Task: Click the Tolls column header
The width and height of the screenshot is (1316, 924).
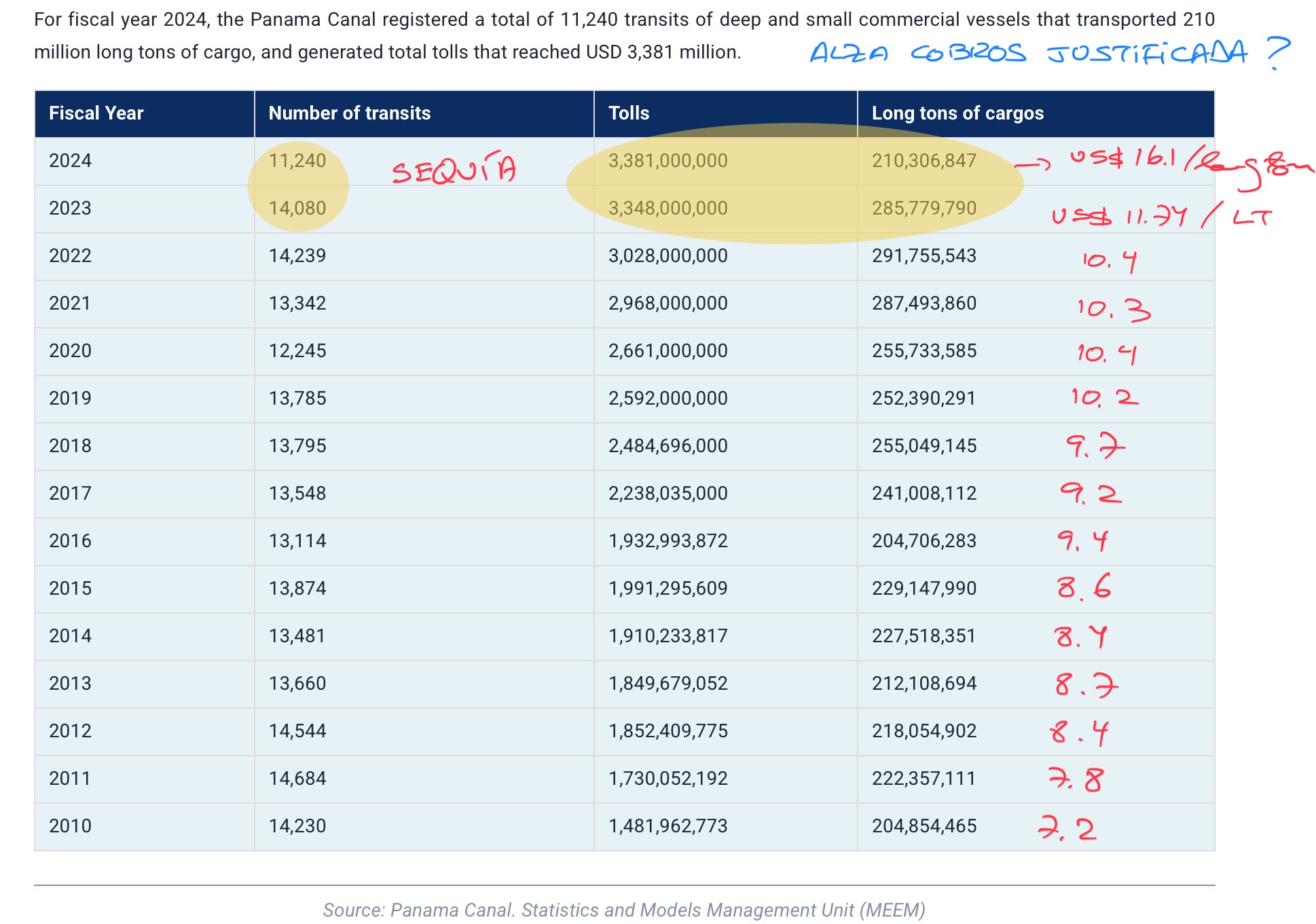Action: [628, 113]
